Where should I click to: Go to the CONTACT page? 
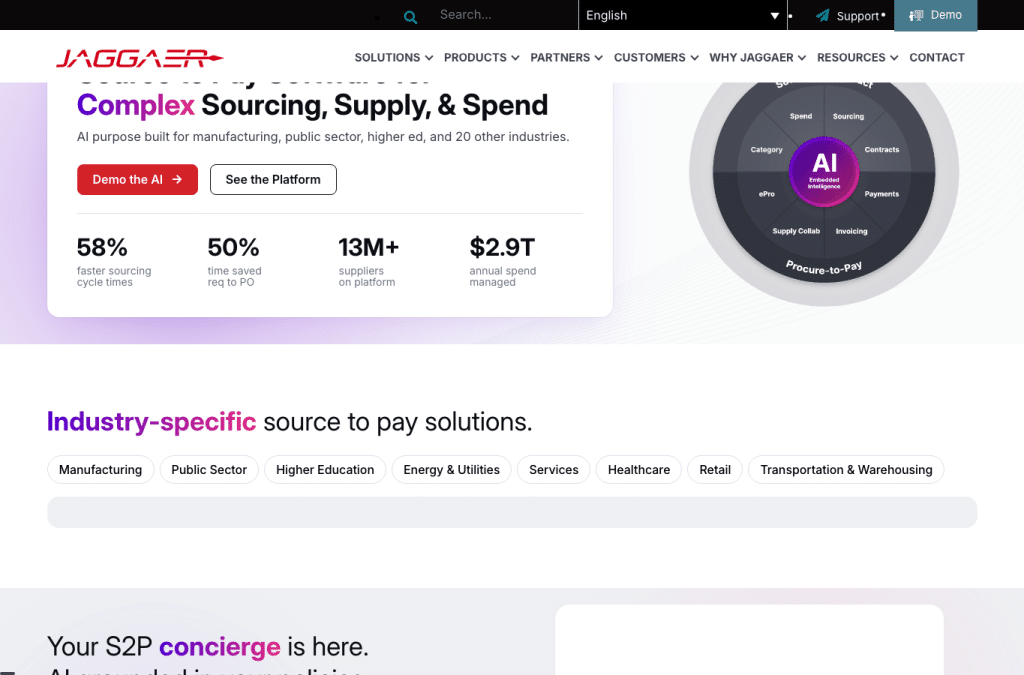point(937,57)
